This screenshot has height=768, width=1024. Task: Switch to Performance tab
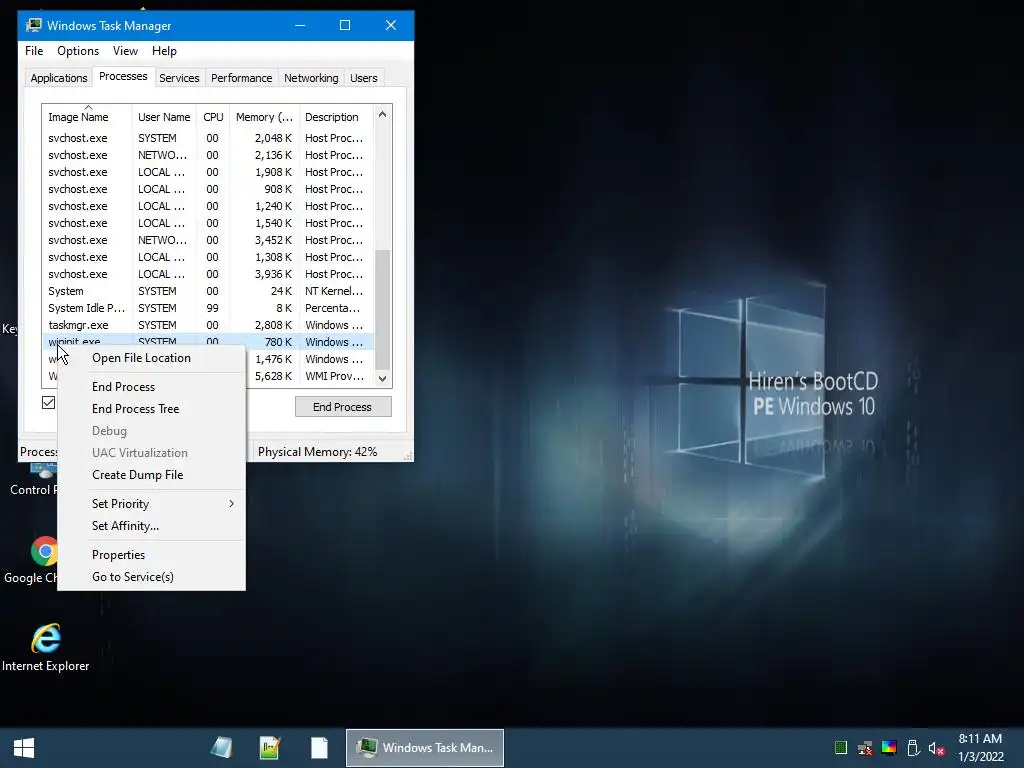[x=241, y=78]
